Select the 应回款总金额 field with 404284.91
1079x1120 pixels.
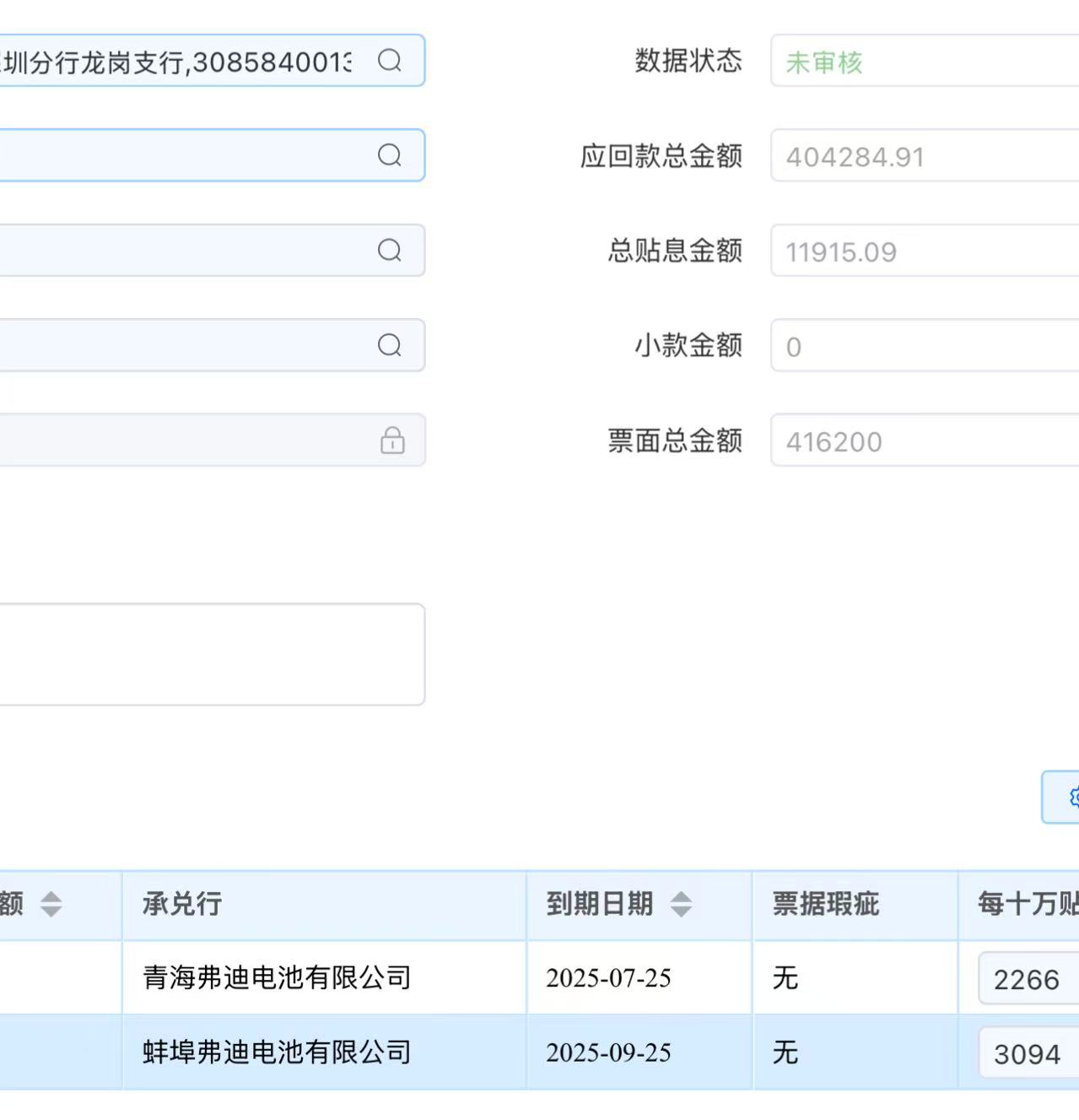924,157
